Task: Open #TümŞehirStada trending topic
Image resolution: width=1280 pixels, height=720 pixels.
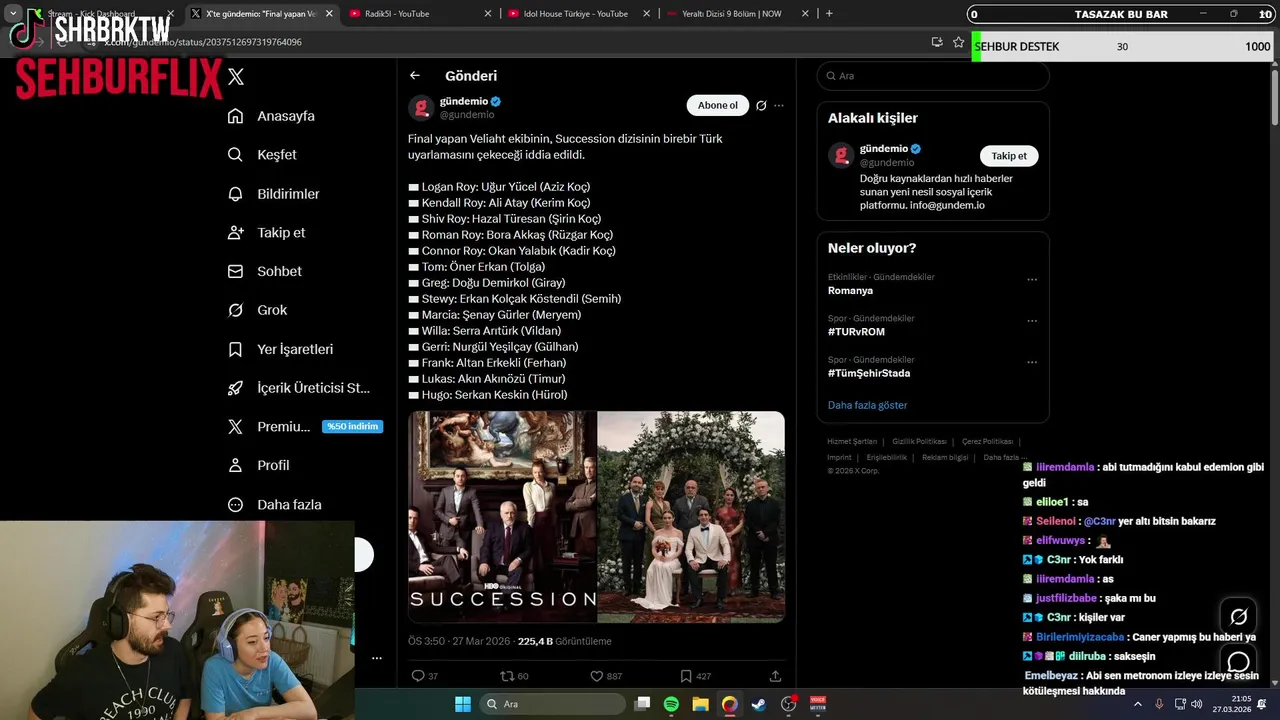Action: pyautogui.click(x=869, y=373)
